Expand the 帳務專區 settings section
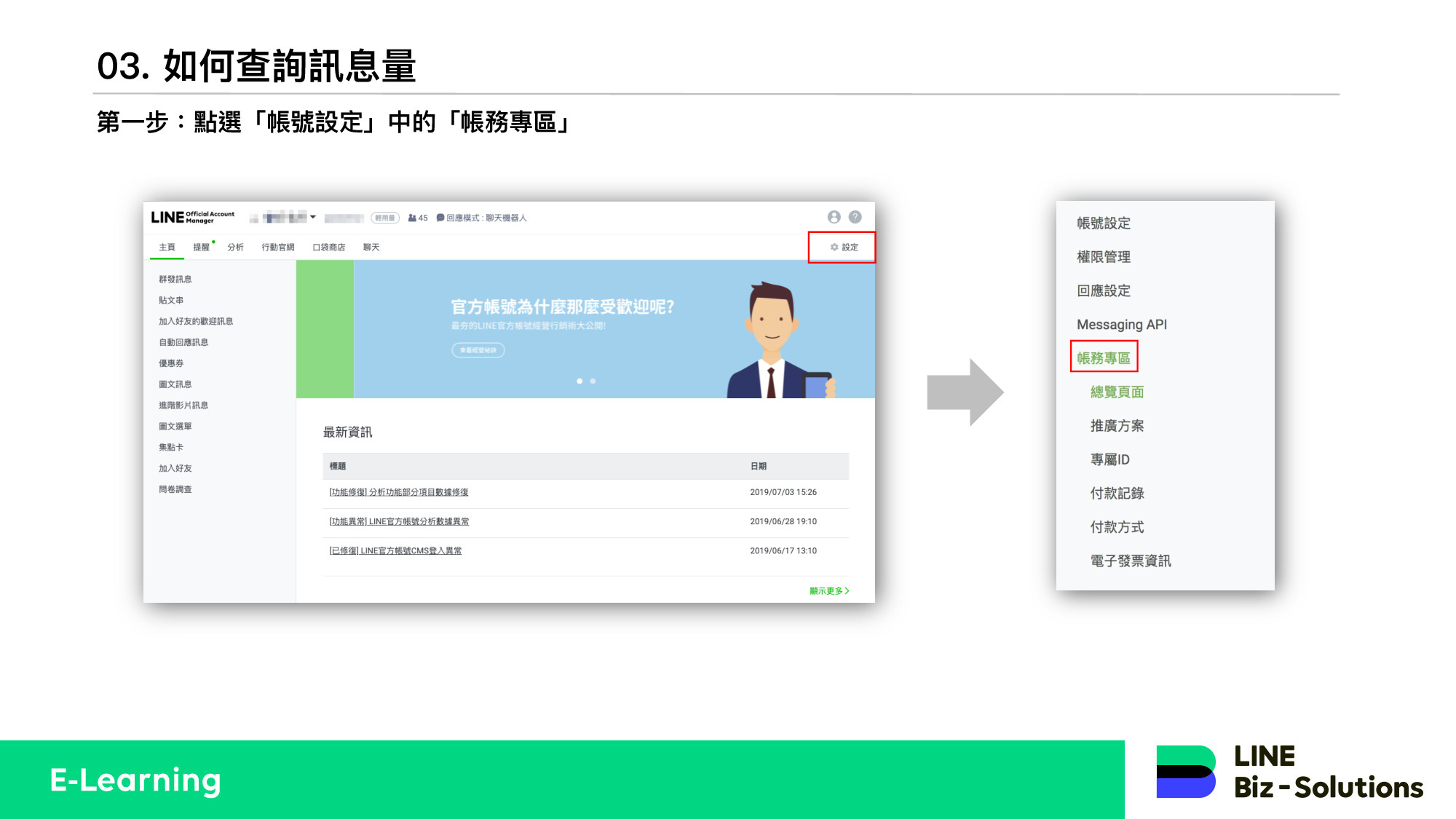Viewport: 1456px width, 819px height. (x=1104, y=357)
